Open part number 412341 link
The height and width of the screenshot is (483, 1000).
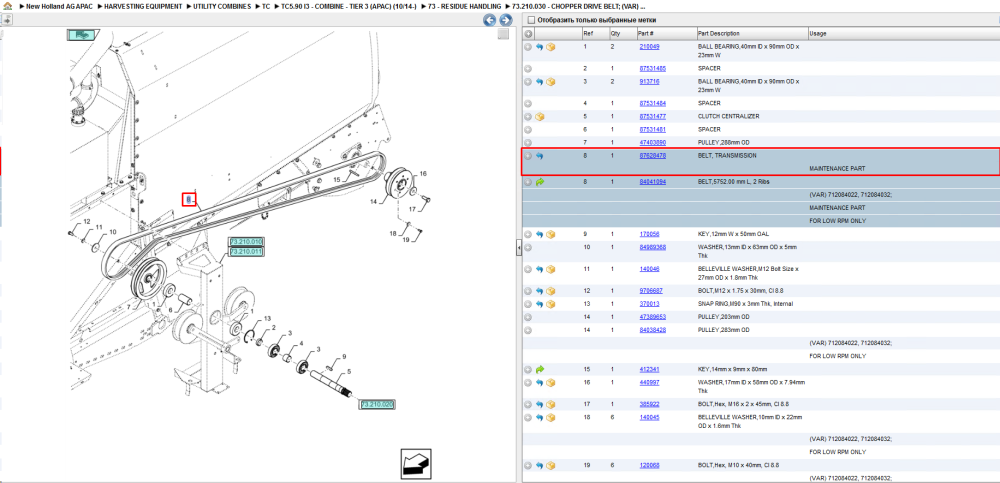[x=649, y=369]
